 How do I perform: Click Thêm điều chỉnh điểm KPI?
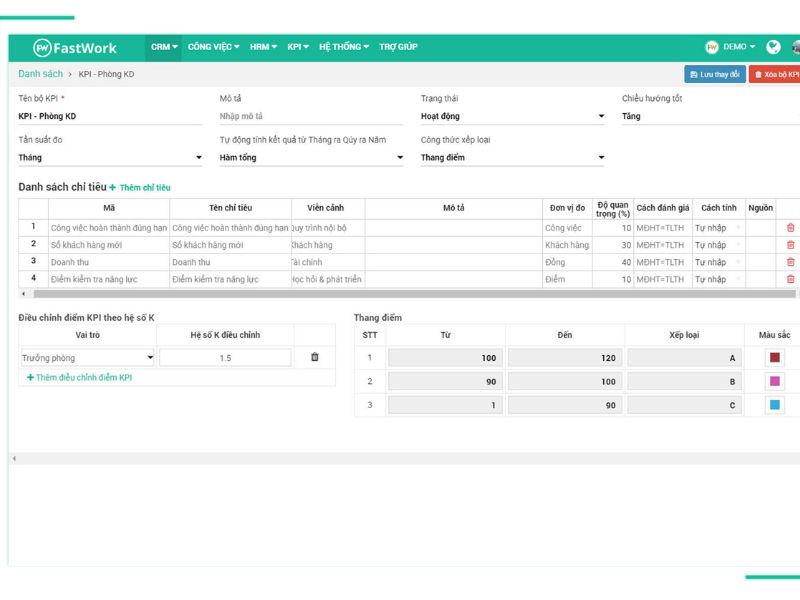click(80, 378)
